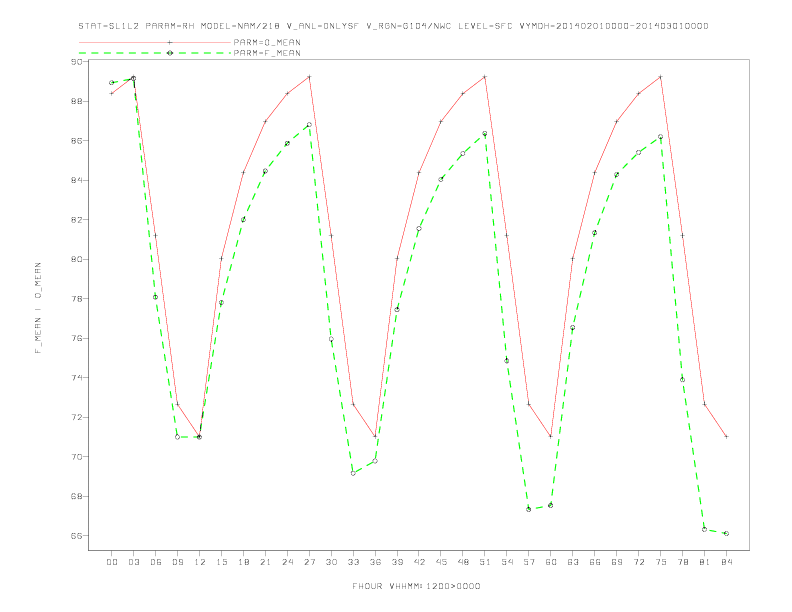
Task: Select the F_MEAN circle marker at hour 81
Action: [x=705, y=529]
